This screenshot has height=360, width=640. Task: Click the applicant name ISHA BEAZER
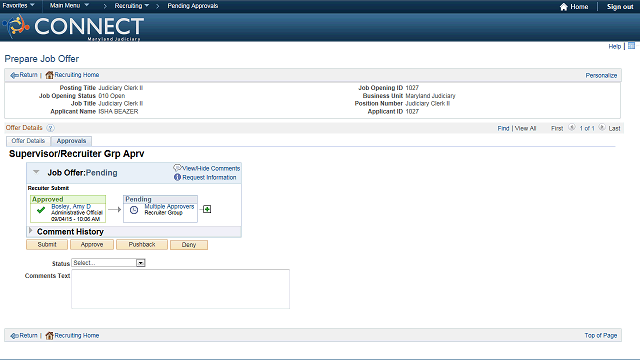click(x=118, y=111)
